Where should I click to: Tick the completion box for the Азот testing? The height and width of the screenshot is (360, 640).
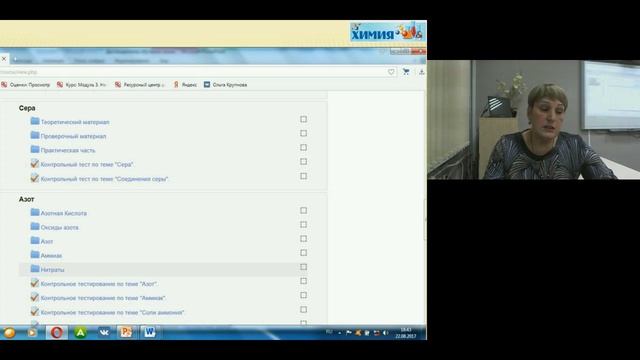pyautogui.click(x=303, y=281)
